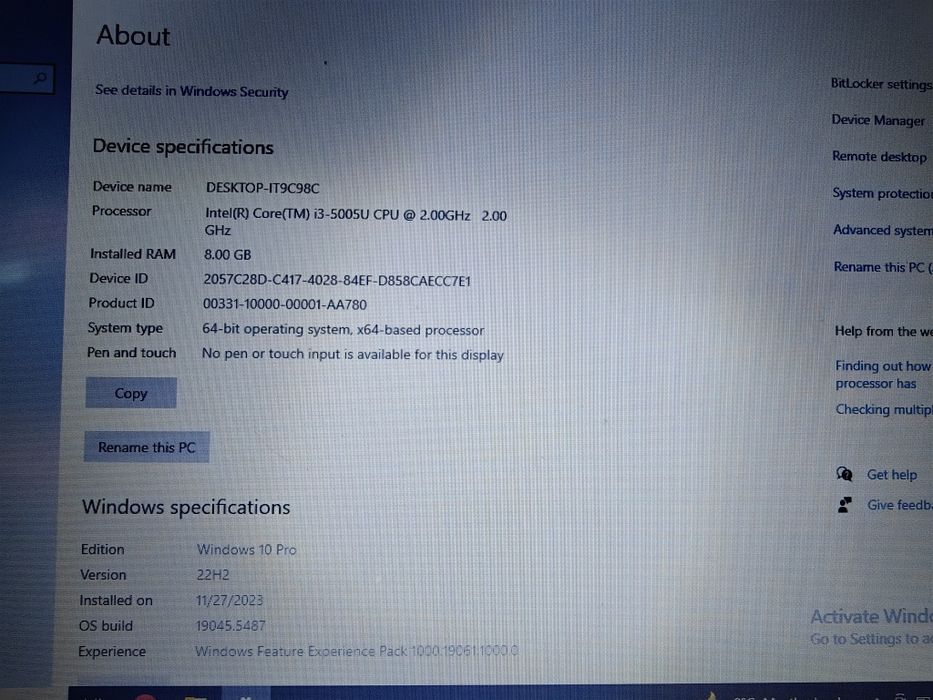This screenshot has height=700, width=933.
Task: Click the Edition label
Action: pyautogui.click(x=102, y=549)
